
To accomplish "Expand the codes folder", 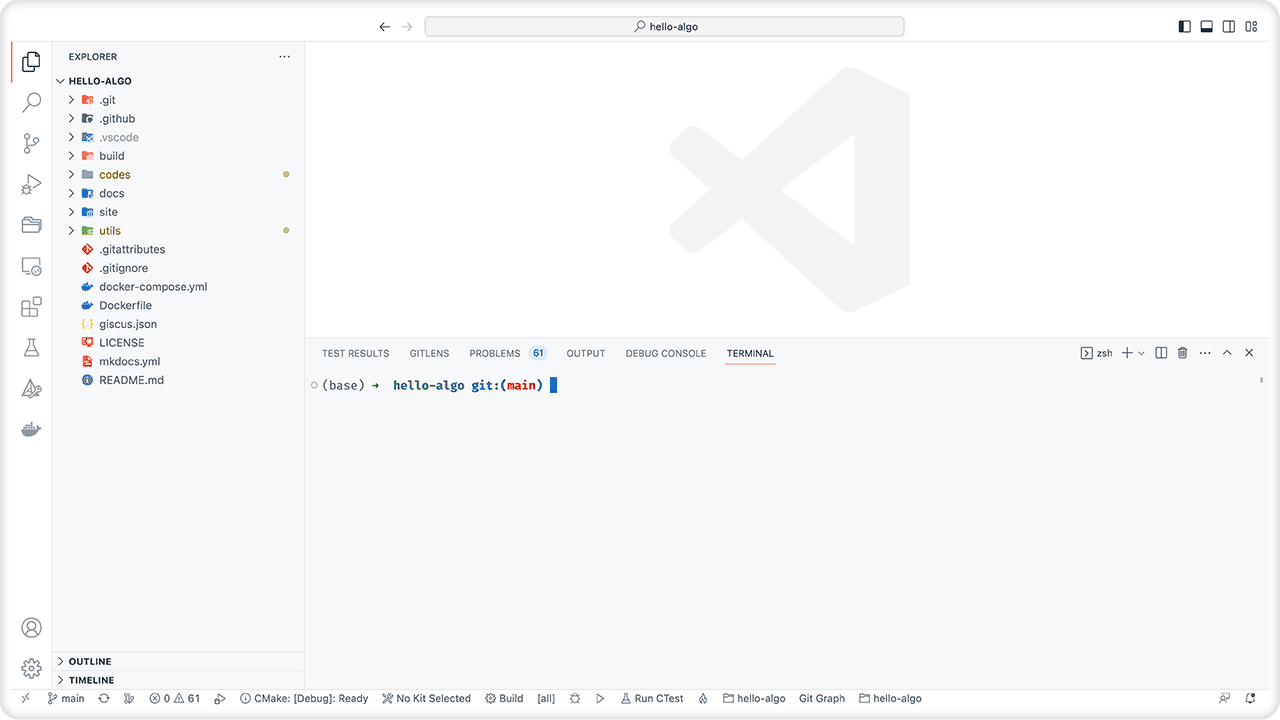I will [x=114, y=175].
